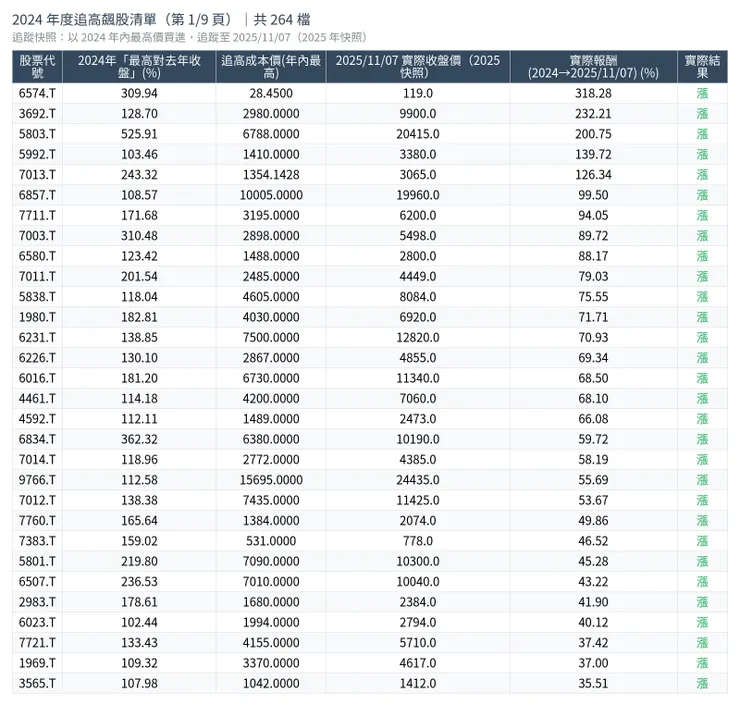Screen dimensions: 740x706
Task: Select stock code 4461.T
Action: pyautogui.click(x=37, y=398)
